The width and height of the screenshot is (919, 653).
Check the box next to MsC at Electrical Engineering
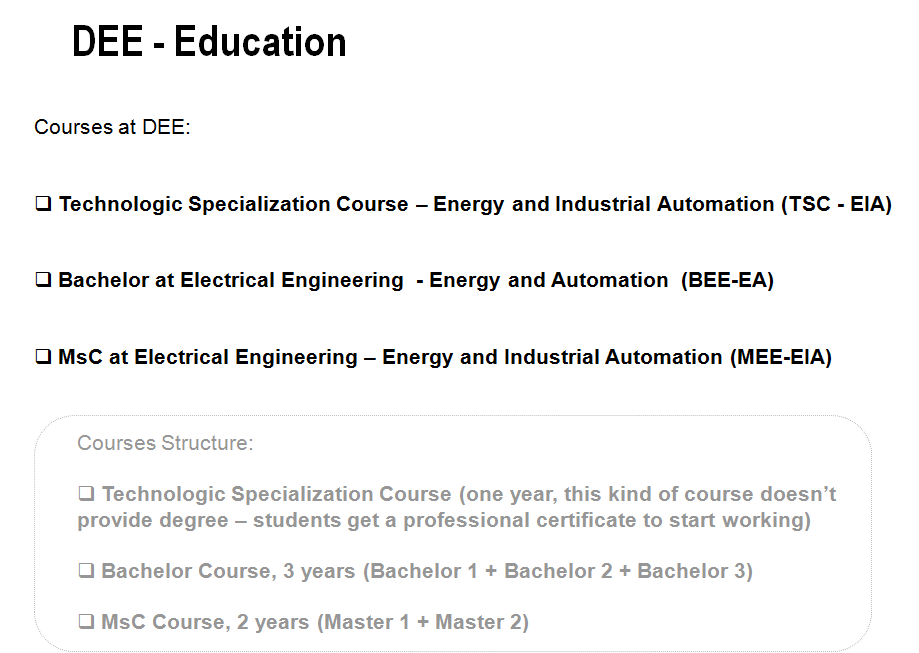click(43, 357)
